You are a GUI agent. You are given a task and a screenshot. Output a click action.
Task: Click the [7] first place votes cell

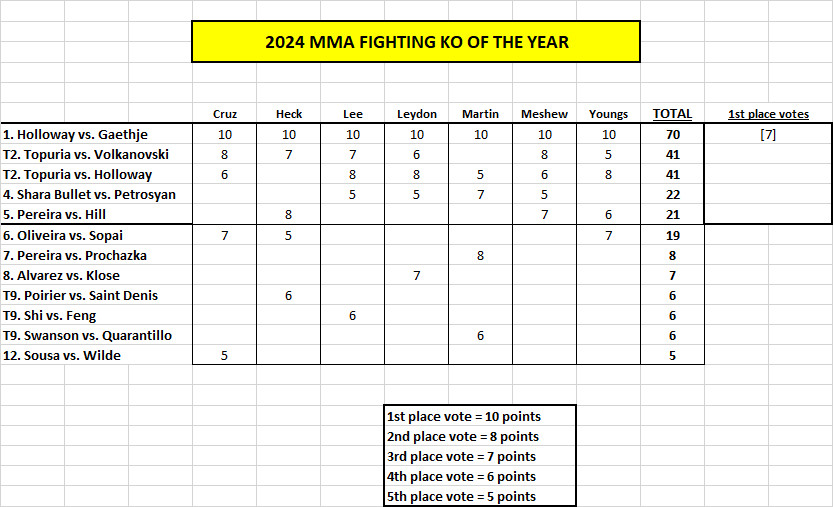(768, 134)
